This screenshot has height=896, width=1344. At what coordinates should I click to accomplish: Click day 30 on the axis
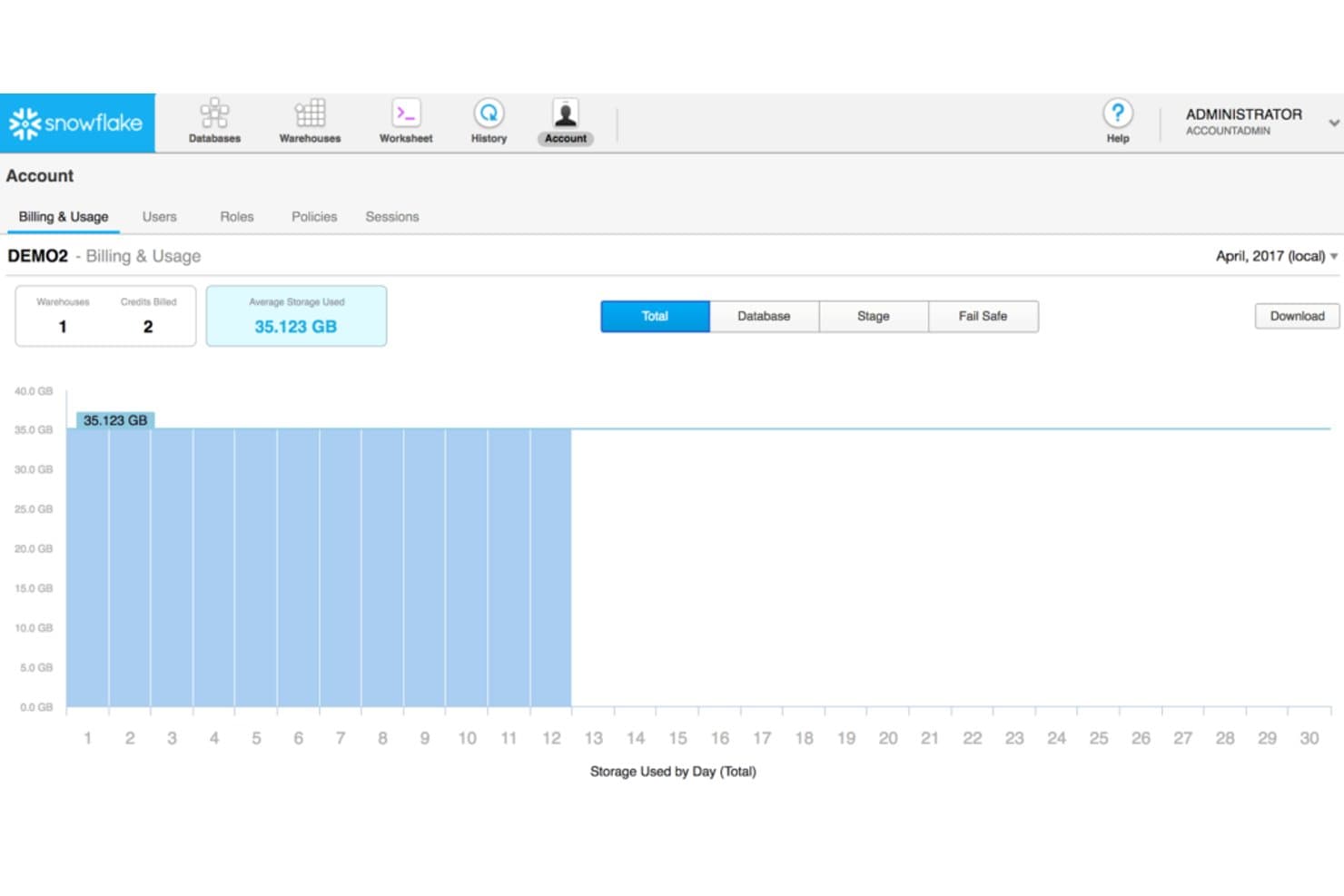(x=1309, y=738)
